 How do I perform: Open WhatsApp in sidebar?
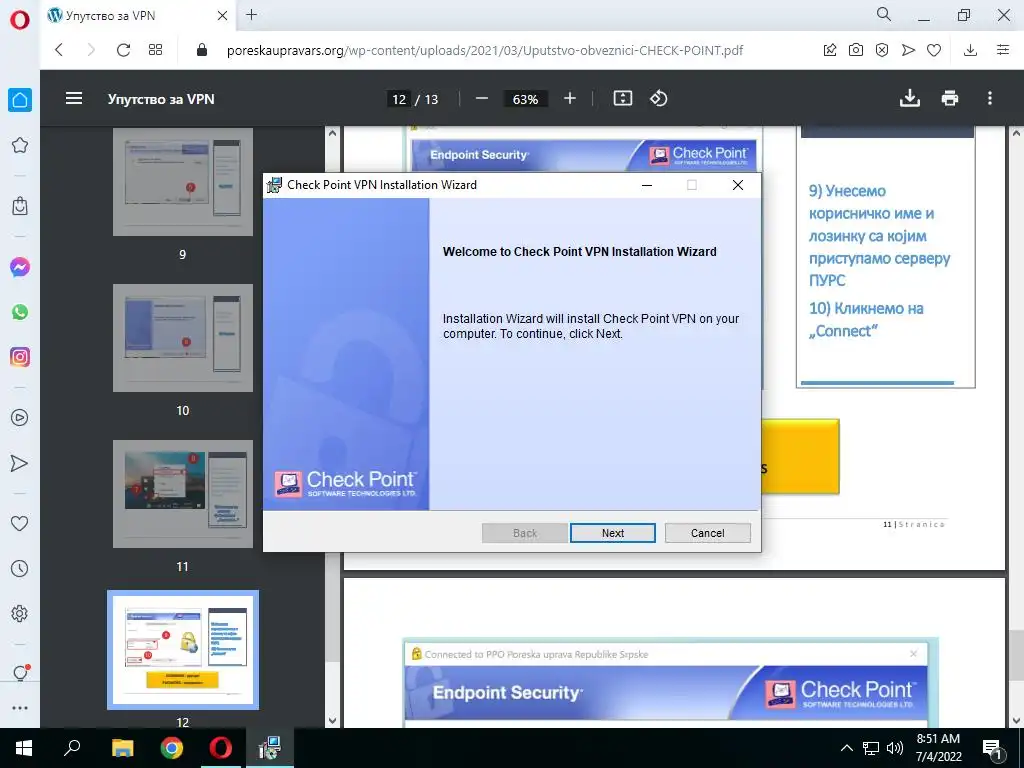click(20, 312)
